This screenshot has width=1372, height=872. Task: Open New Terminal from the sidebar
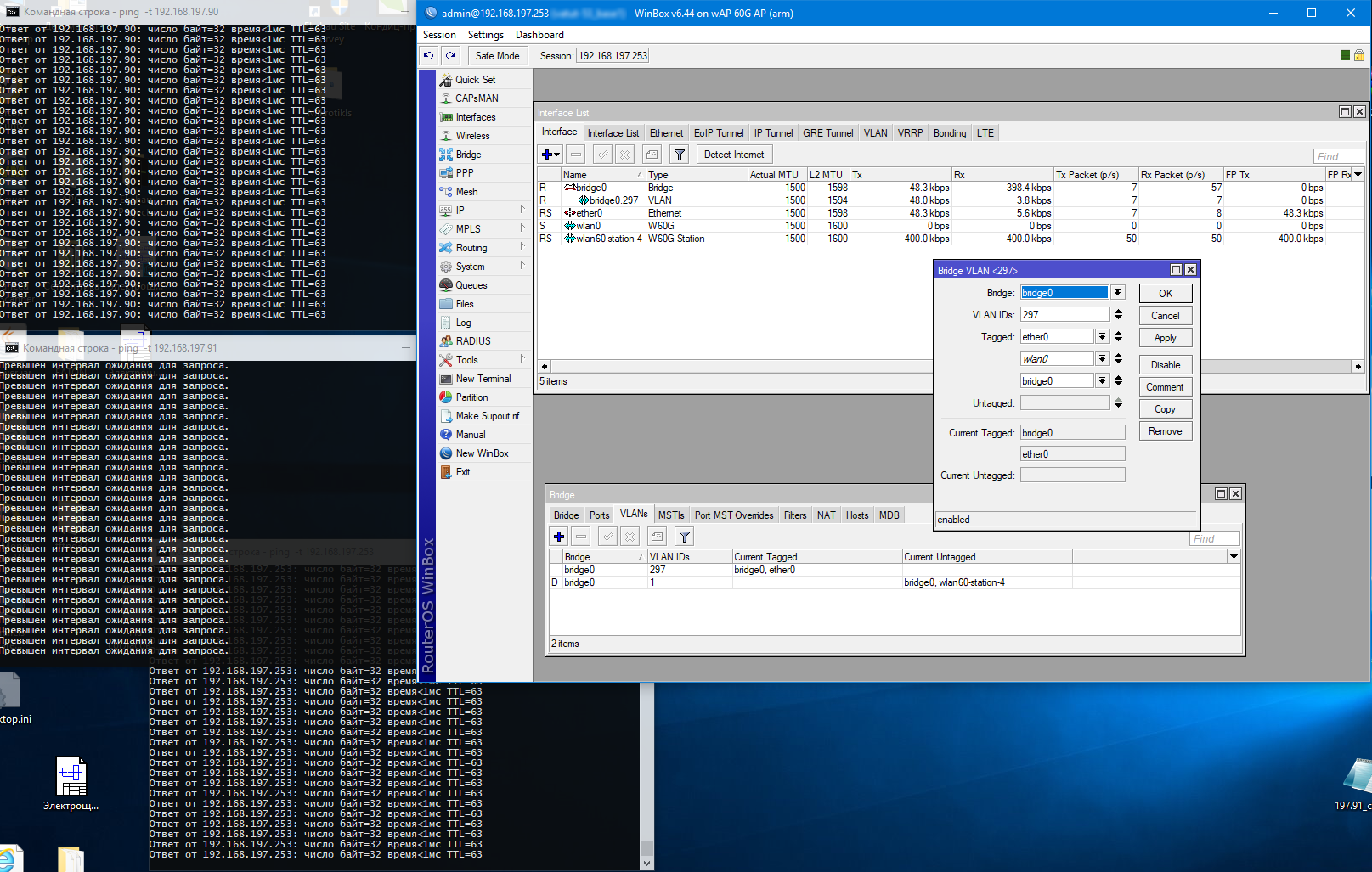click(x=483, y=379)
